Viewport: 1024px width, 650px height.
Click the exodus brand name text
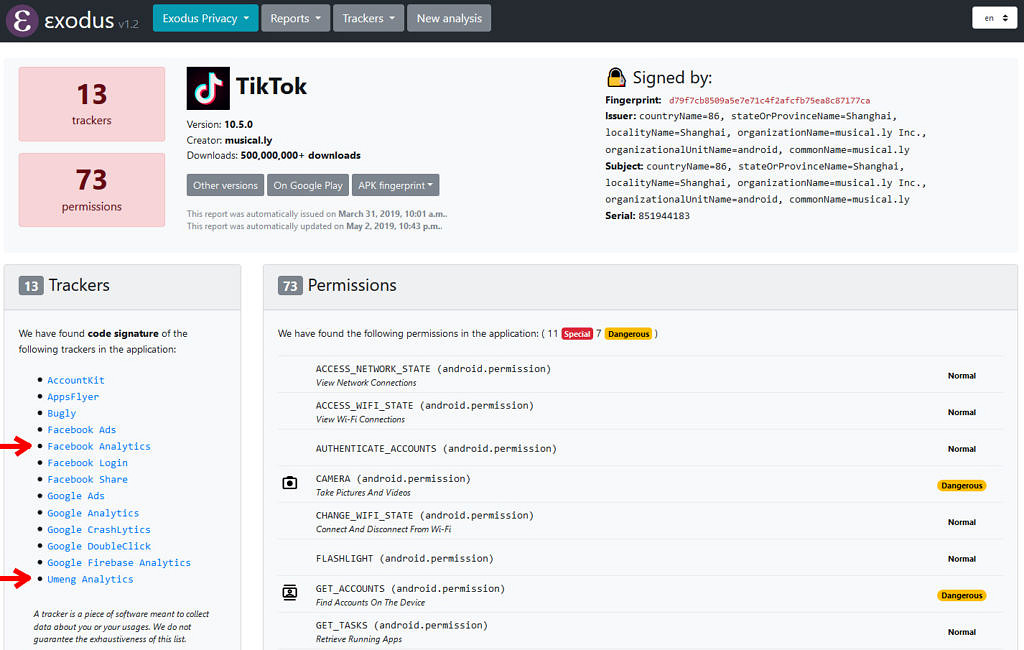coord(79,20)
